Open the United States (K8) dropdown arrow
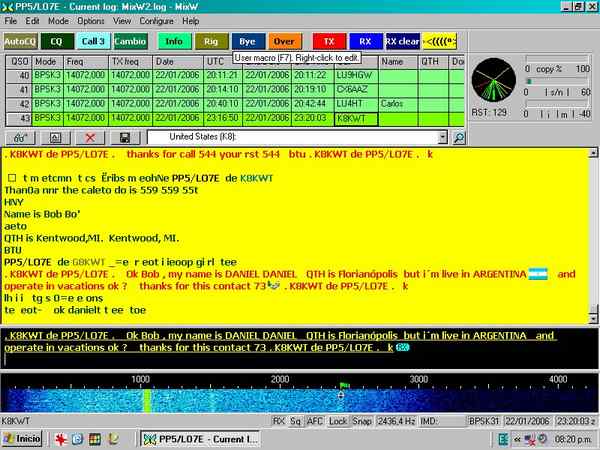 (442, 137)
